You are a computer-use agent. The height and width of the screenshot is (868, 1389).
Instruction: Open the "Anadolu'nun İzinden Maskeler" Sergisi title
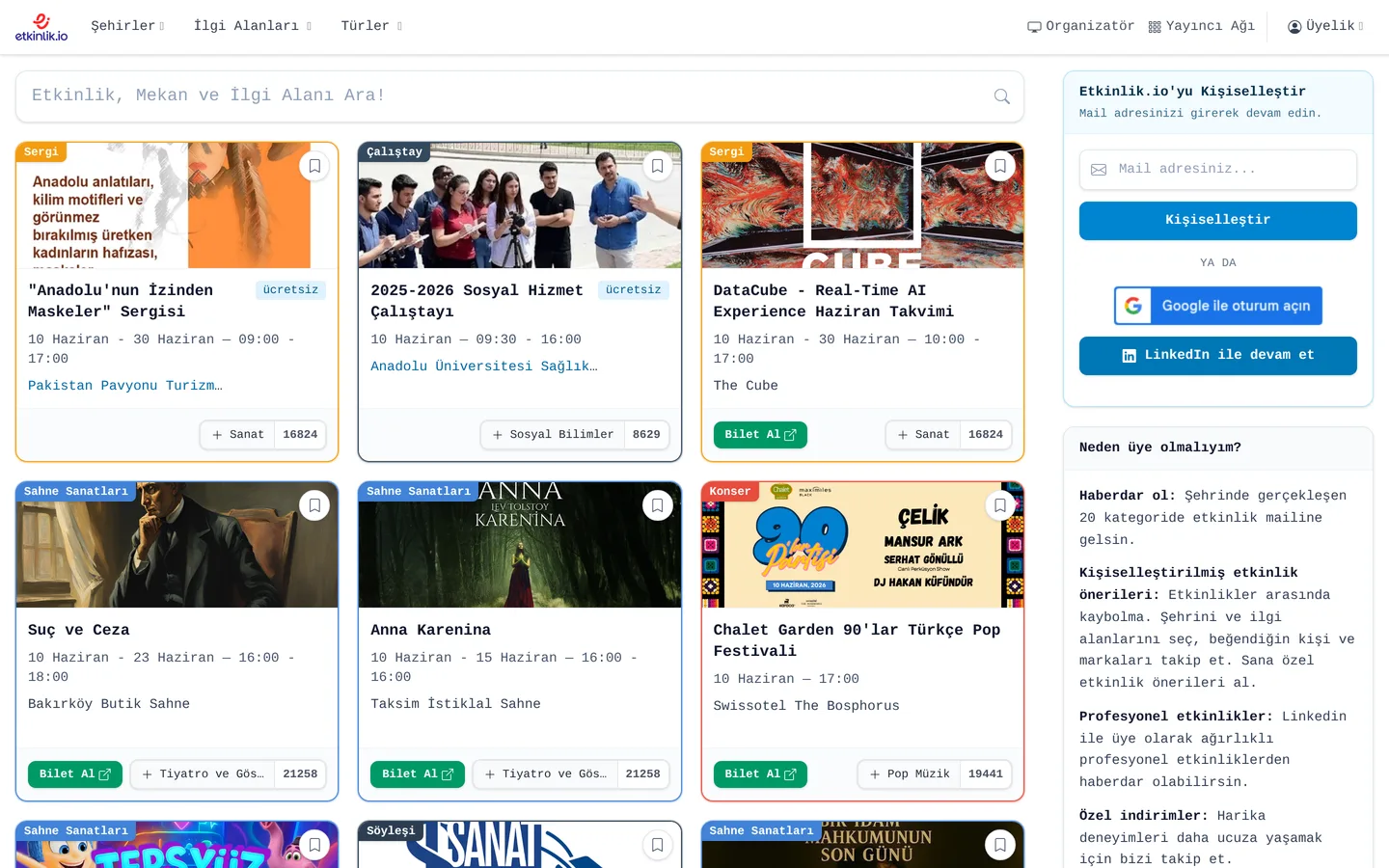pyautogui.click(x=121, y=301)
